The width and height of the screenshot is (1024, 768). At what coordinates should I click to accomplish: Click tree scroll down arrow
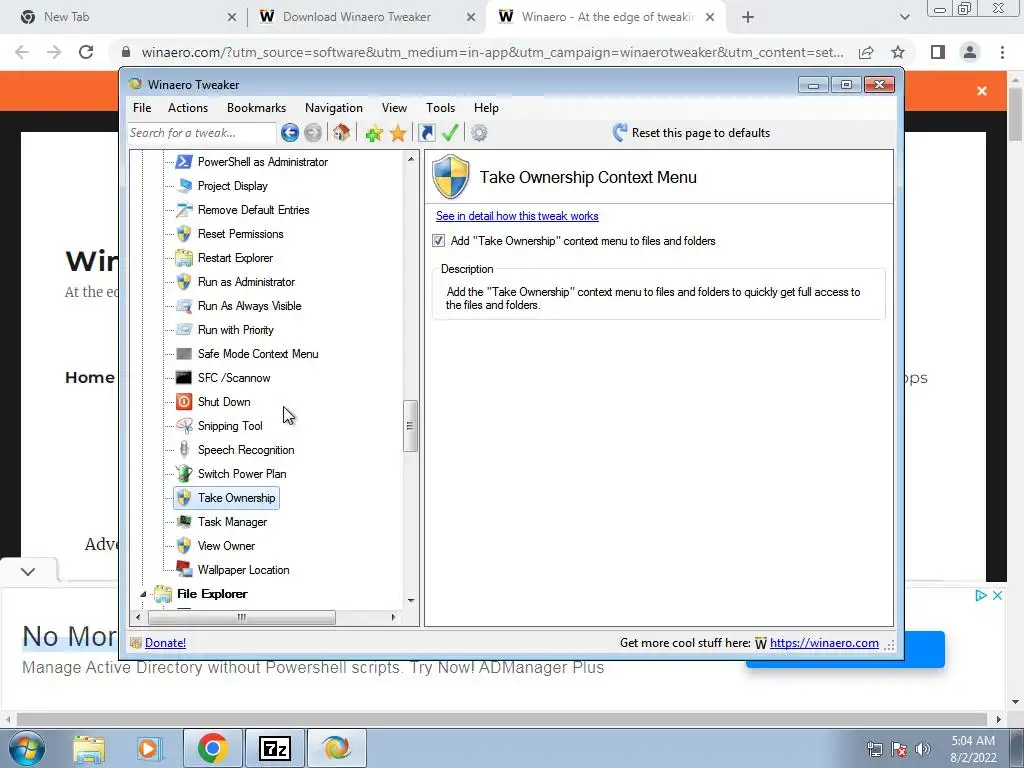click(x=411, y=601)
